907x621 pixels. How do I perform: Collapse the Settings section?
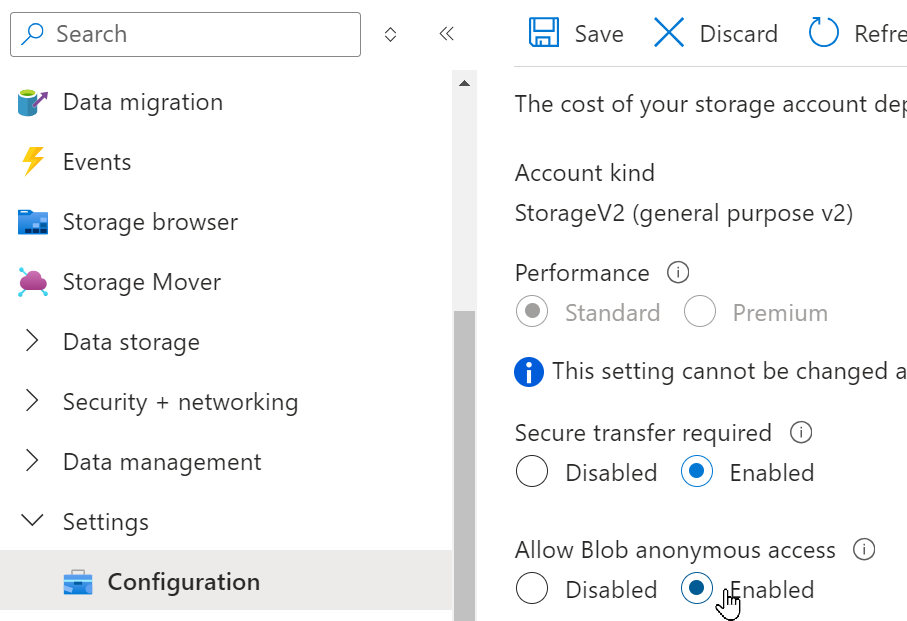(106, 521)
